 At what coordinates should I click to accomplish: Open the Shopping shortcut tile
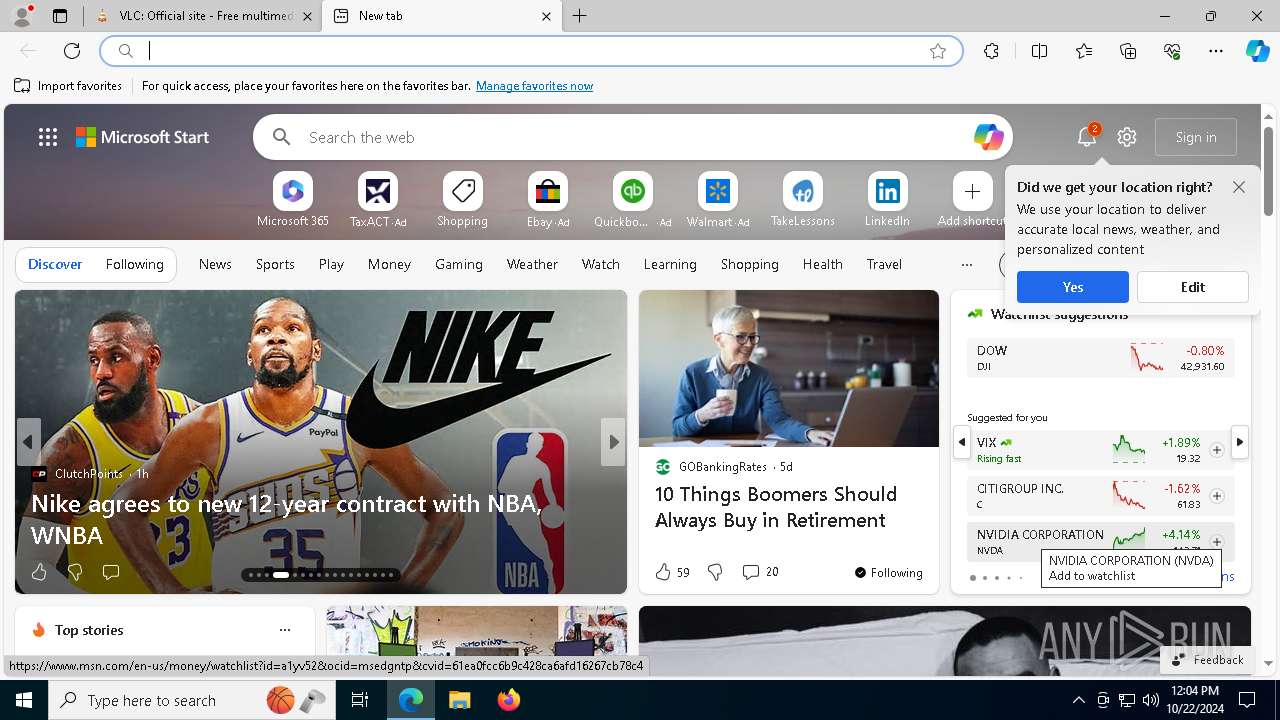(x=462, y=200)
